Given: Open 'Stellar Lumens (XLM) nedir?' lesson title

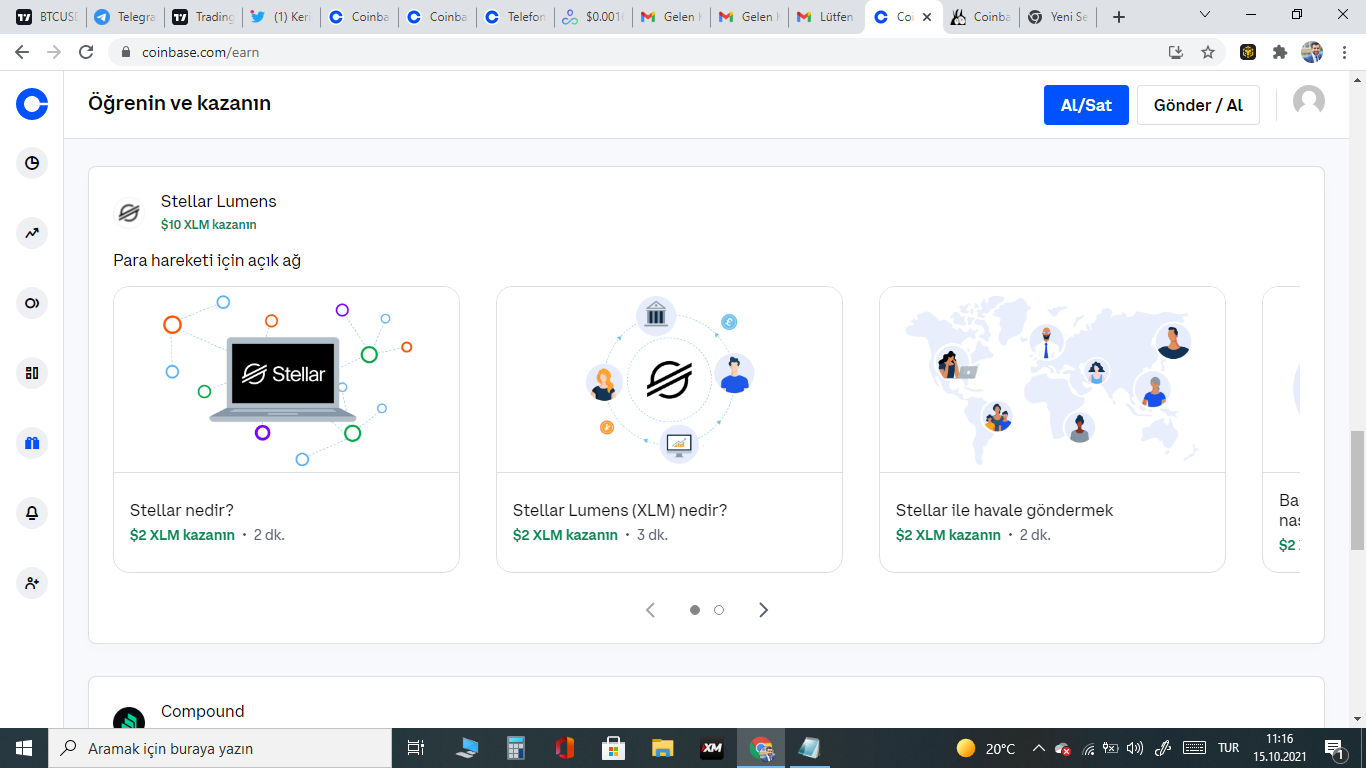Looking at the screenshot, I should click(x=620, y=510).
